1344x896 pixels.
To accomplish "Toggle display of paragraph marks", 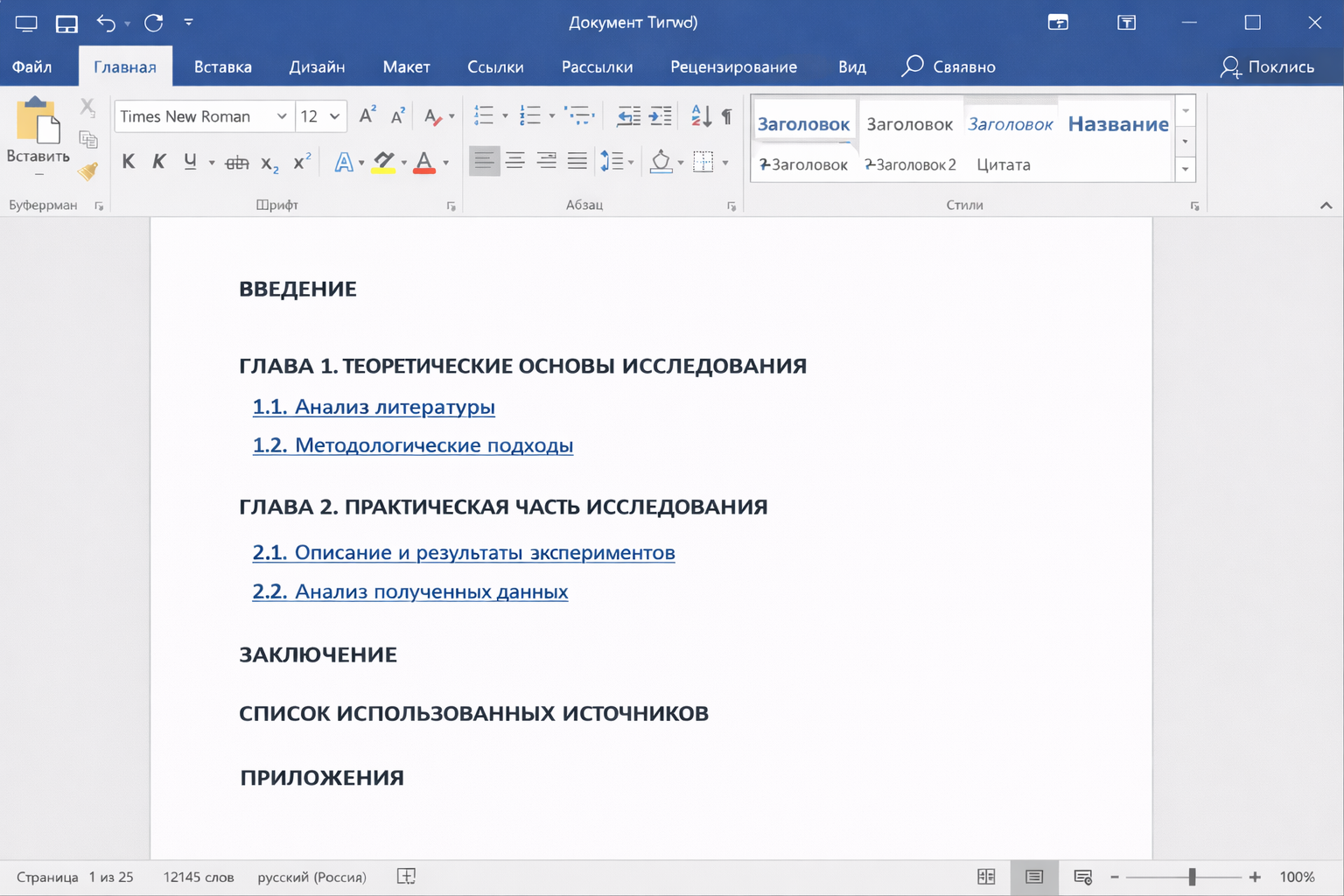I will click(726, 115).
